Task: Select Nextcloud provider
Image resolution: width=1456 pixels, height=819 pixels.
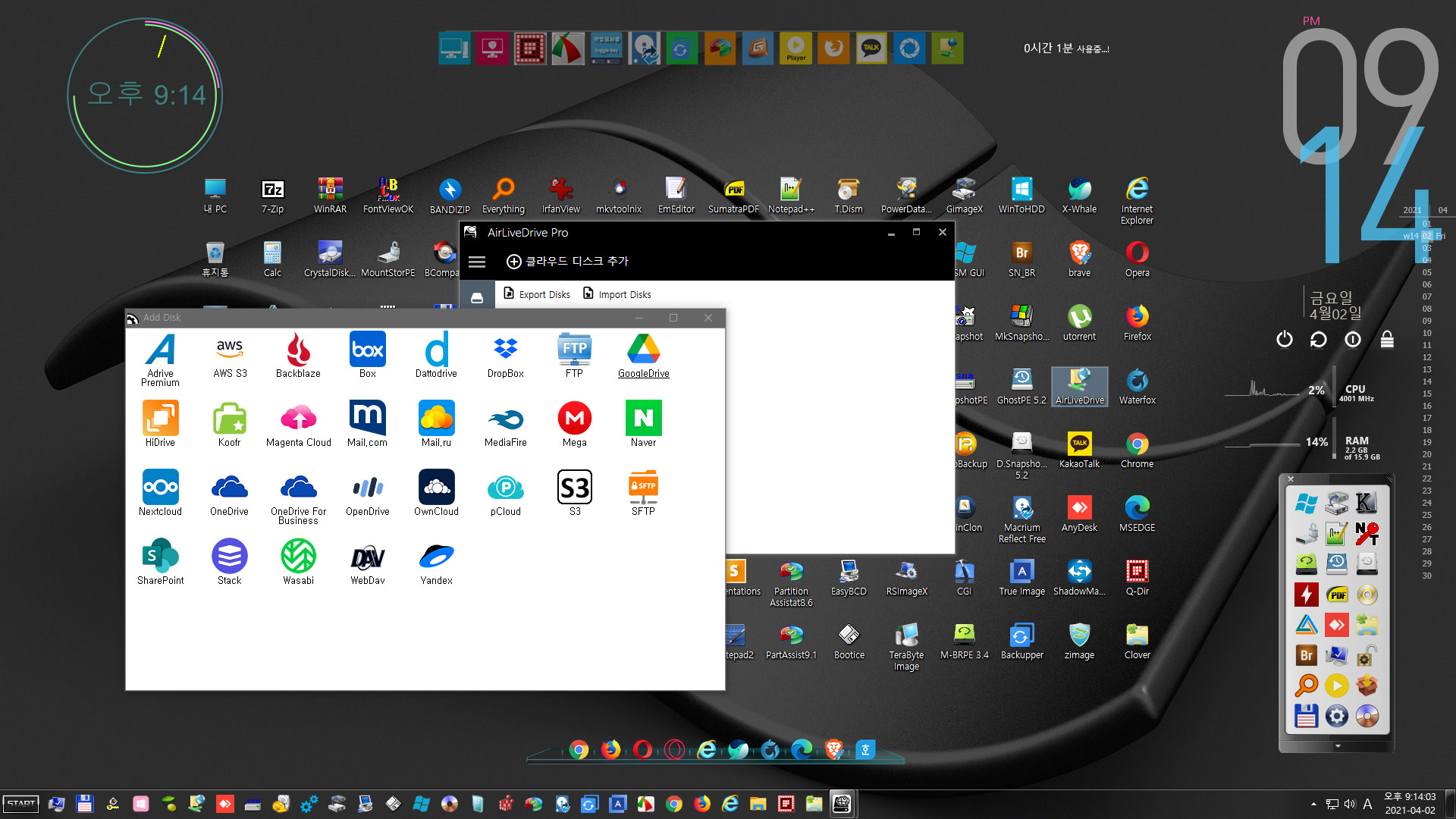Action: pyautogui.click(x=160, y=493)
